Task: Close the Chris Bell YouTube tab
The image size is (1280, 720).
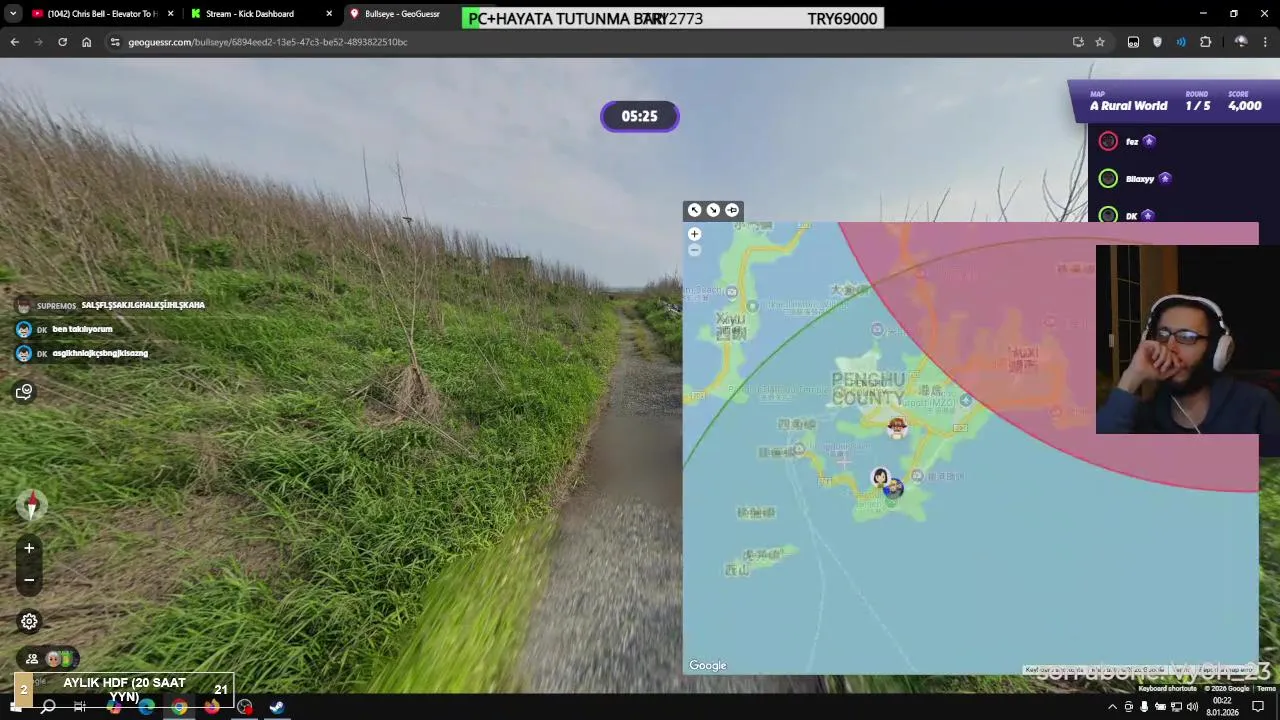Action: 171,14
